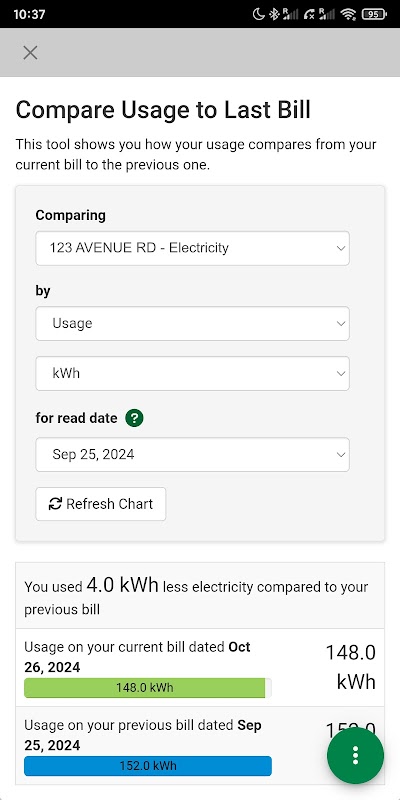Tap the Wi-Fi icon in status bar
400x800 pixels.
click(348, 14)
